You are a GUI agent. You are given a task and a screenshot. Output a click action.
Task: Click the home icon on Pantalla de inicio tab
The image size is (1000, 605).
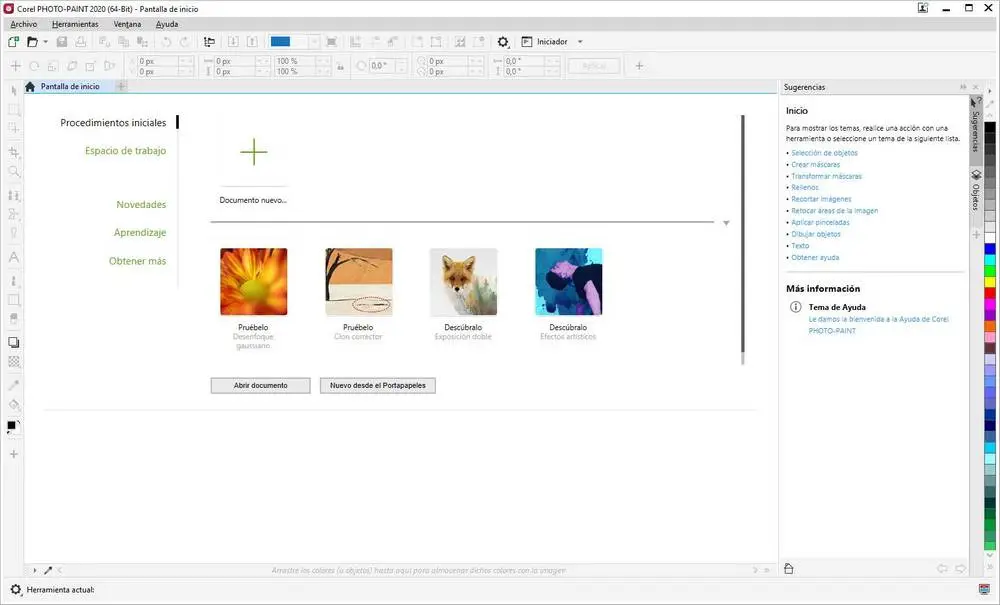(x=30, y=87)
